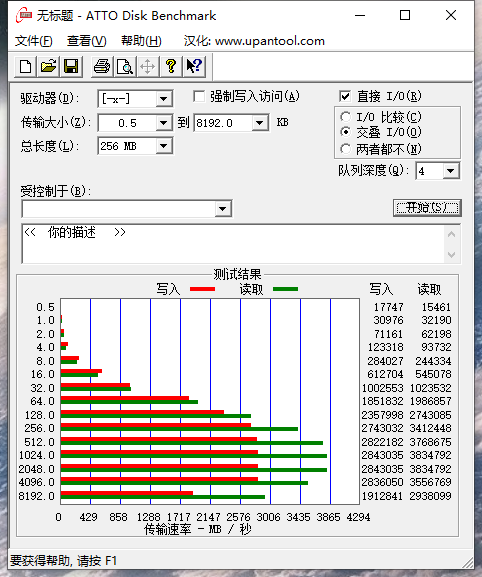Click the red 写入 legend swatch
This screenshot has height=577, width=482.
coord(202,289)
